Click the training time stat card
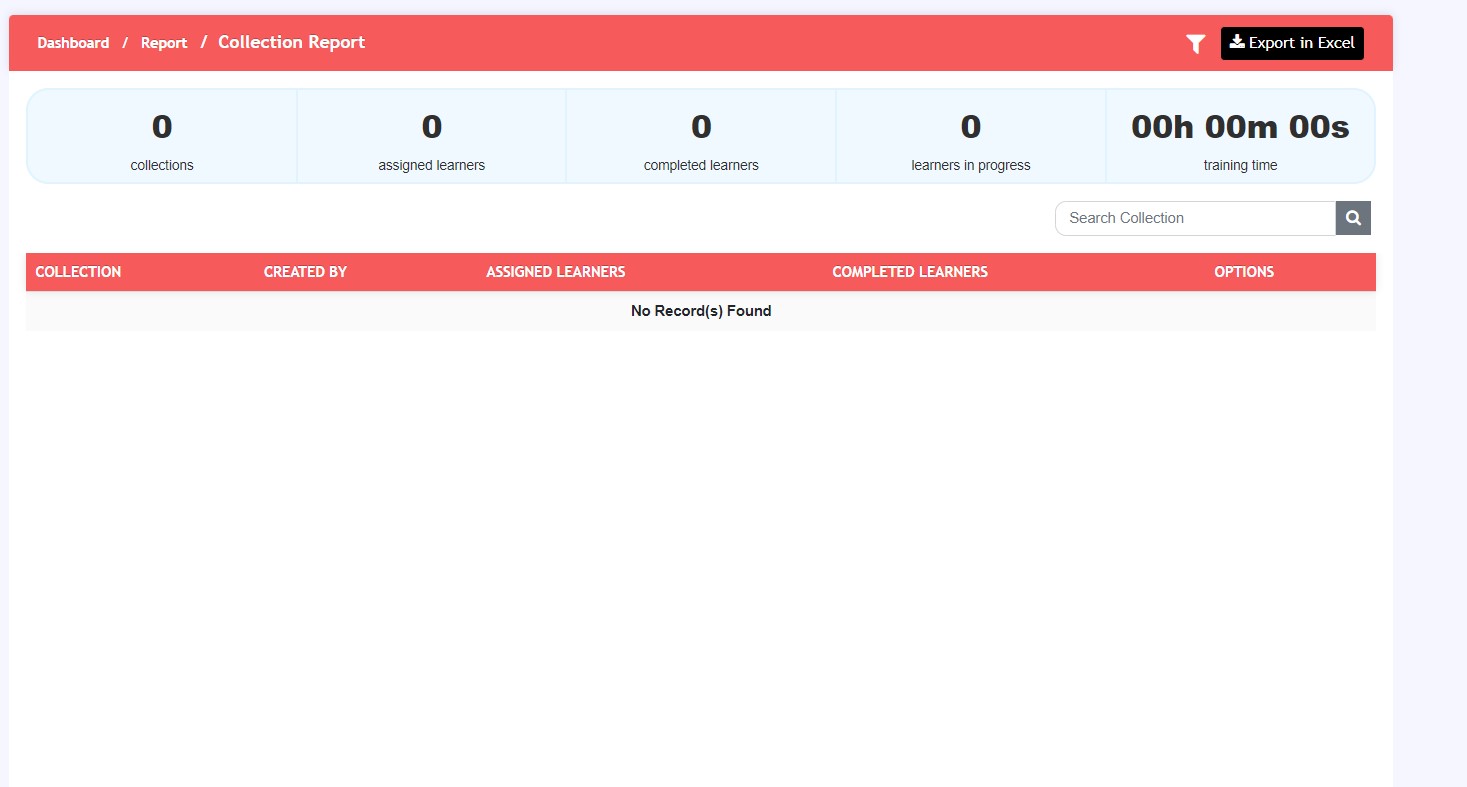The image size is (1467, 787). coord(1240,137)
